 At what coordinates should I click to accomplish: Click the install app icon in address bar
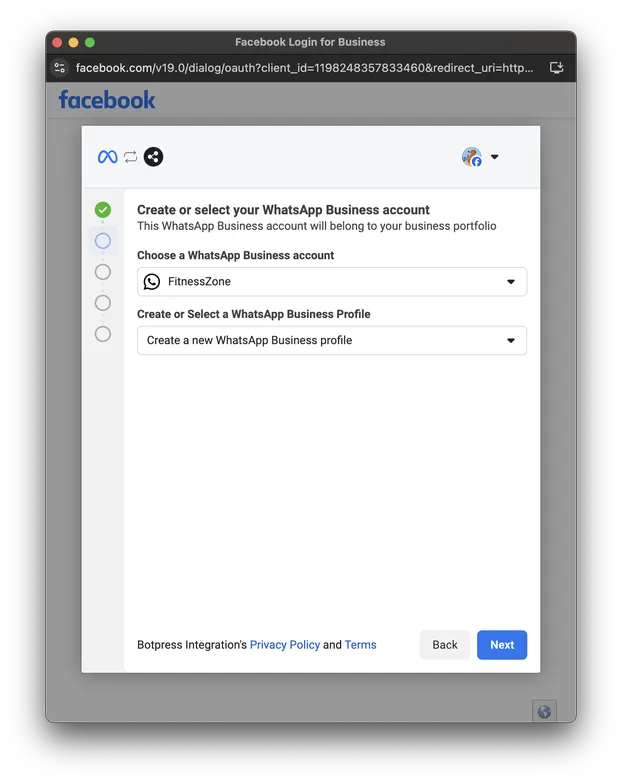pos(557,67)
